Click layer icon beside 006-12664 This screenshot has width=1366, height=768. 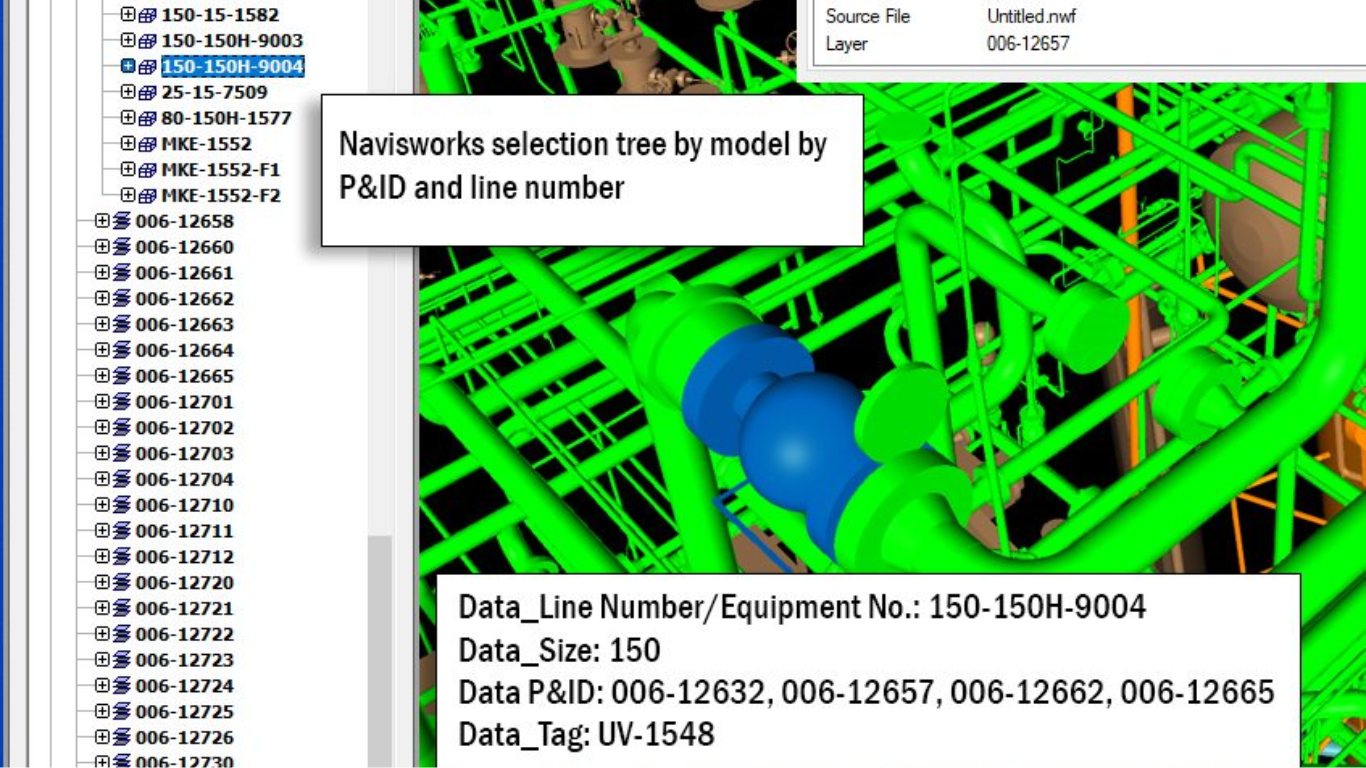tap(122, 350)
